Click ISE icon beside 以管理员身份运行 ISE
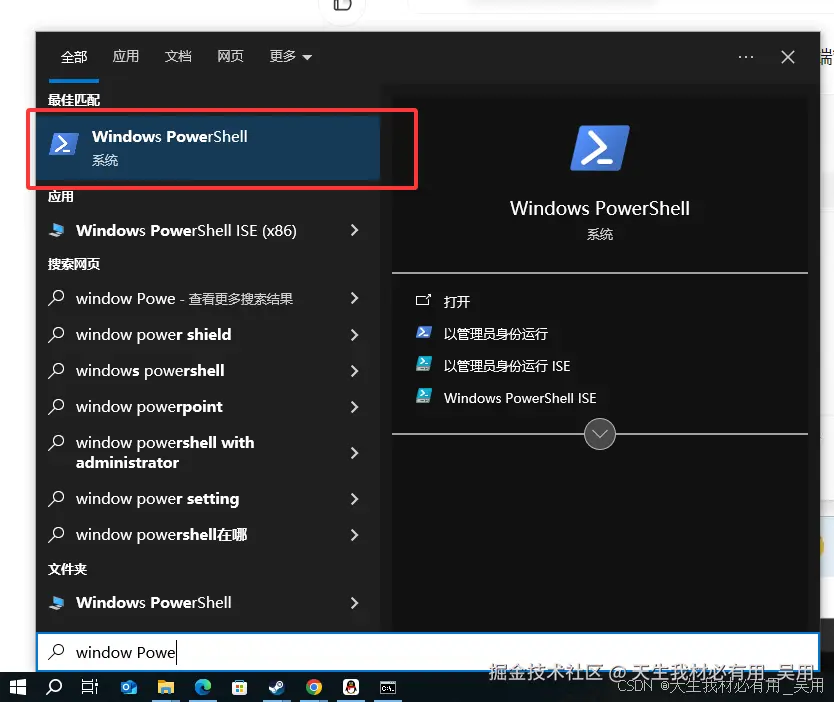The image size is (834, 702). click(424, 364)
